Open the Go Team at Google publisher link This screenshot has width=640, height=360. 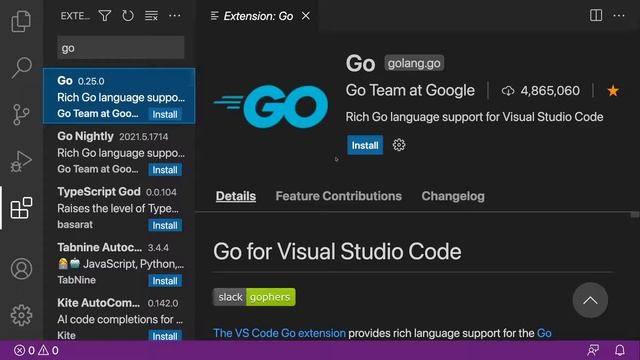(410, 90)
